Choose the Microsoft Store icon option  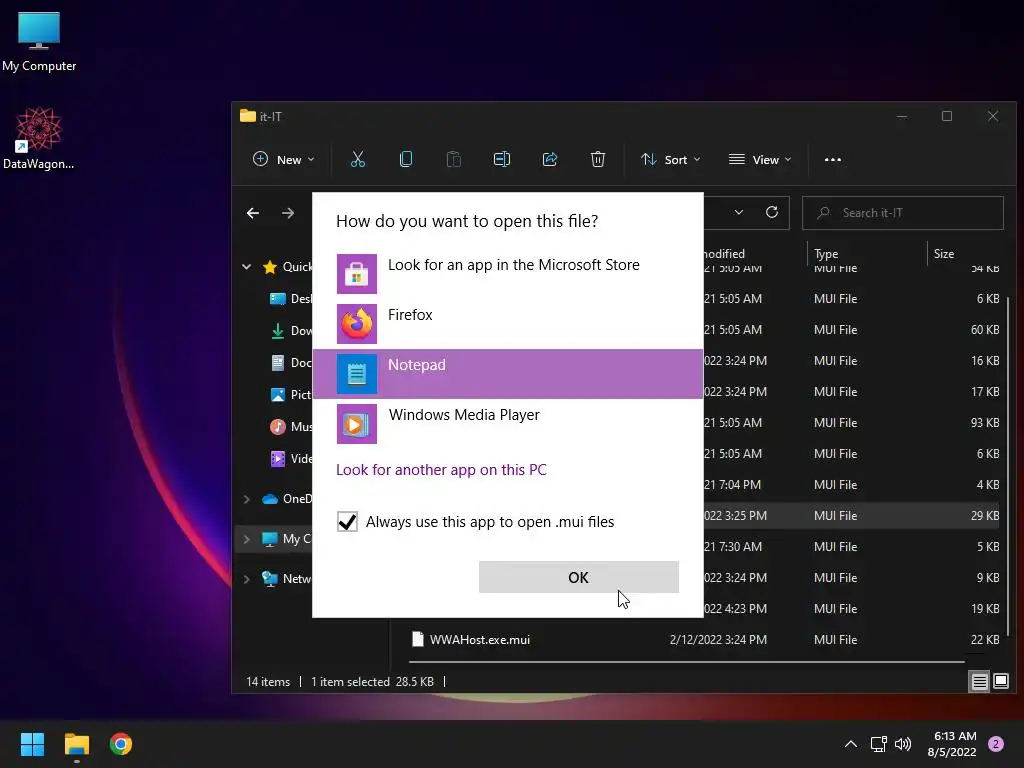tap(357, 274)
